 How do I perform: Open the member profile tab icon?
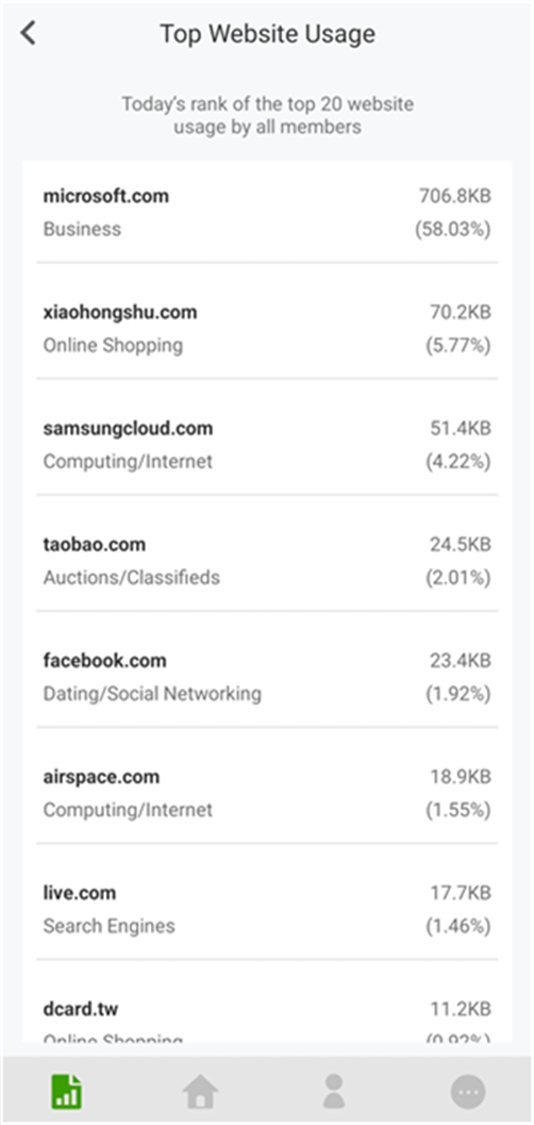(x=334, y=1091)
